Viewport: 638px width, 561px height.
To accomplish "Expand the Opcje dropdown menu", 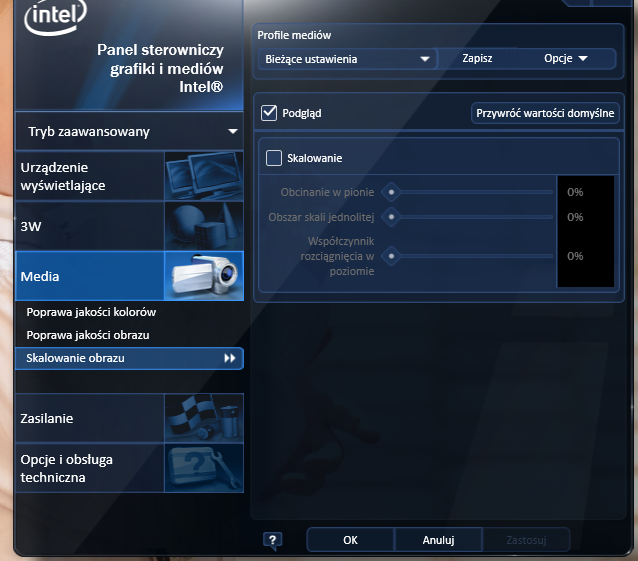I will [x=566, y=59].
